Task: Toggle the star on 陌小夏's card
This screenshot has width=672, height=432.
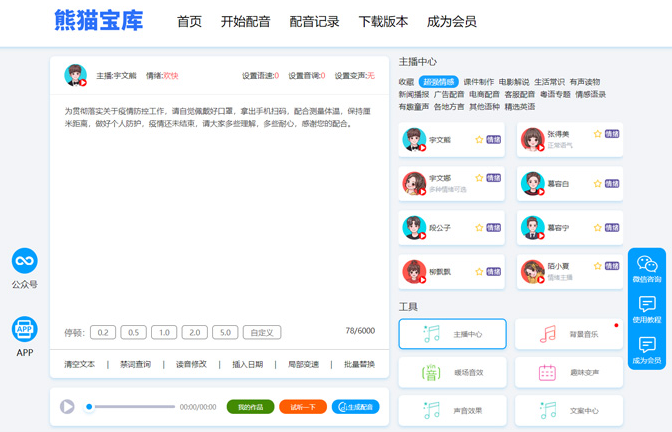Action: click(x=597, y=266)
